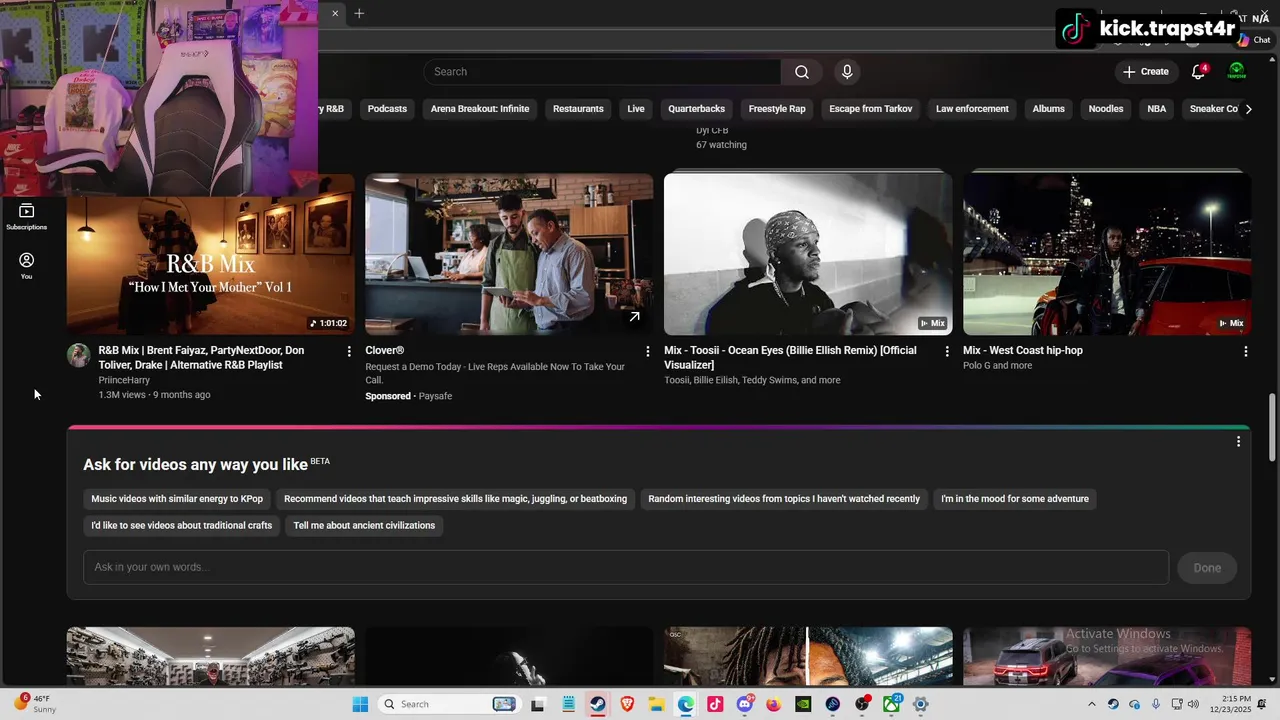This screenshot has height=720, width=1280.
Task: Open Subscriptions in the sidebar
Action: [x=27, y=217]
